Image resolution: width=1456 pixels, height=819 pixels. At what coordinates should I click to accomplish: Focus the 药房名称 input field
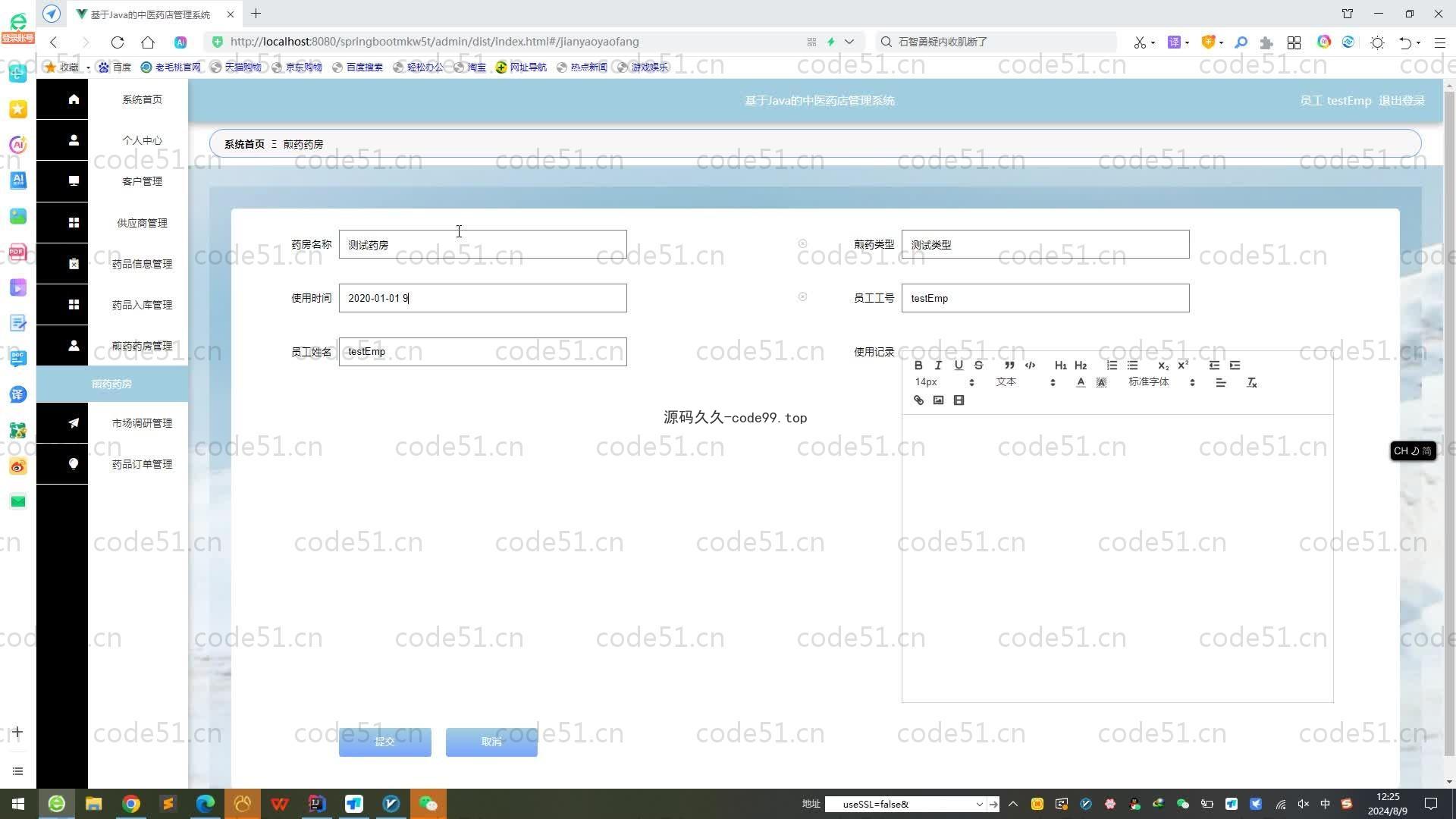(482, 244)
